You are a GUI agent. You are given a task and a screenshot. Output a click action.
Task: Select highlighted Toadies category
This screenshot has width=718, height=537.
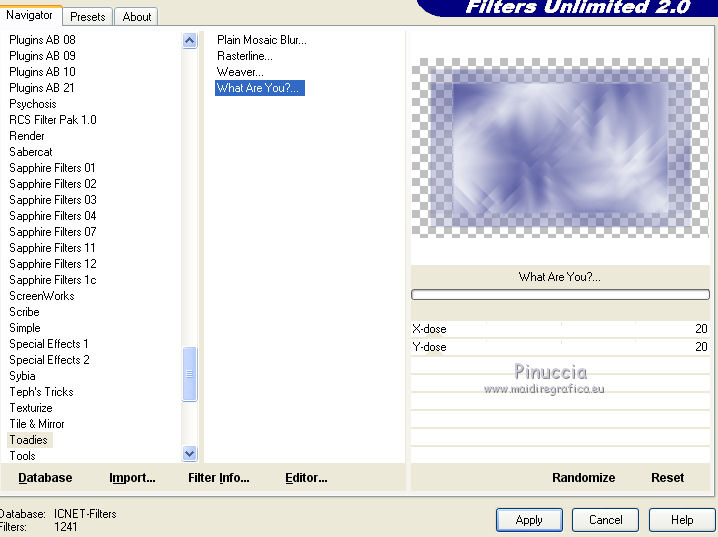[28, 440]
